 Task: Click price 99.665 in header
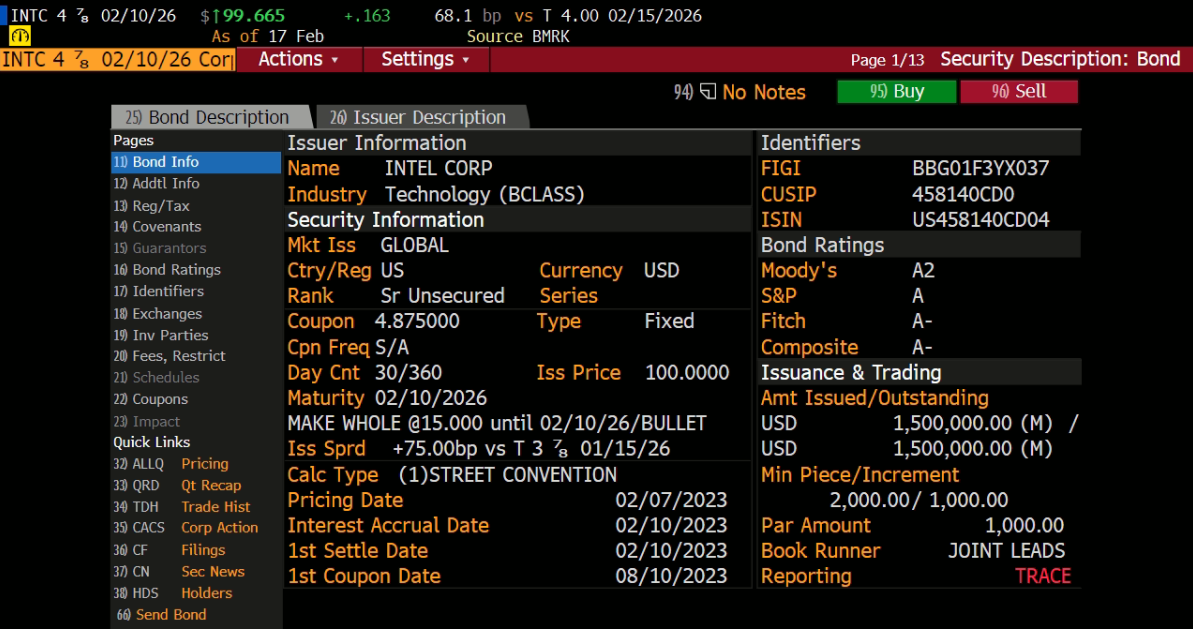click(253, 15)
